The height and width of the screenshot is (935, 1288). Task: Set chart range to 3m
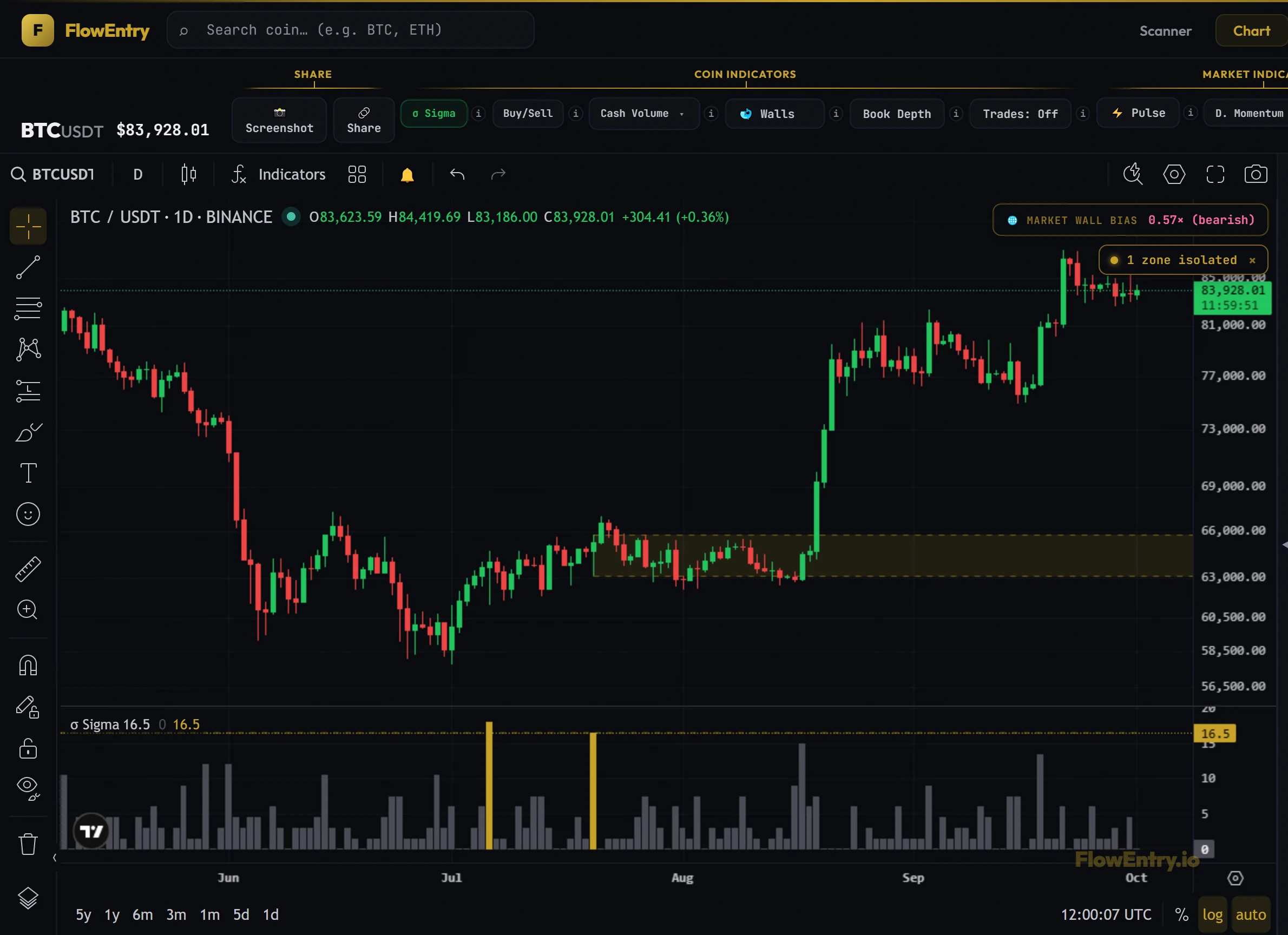point(176,914)
